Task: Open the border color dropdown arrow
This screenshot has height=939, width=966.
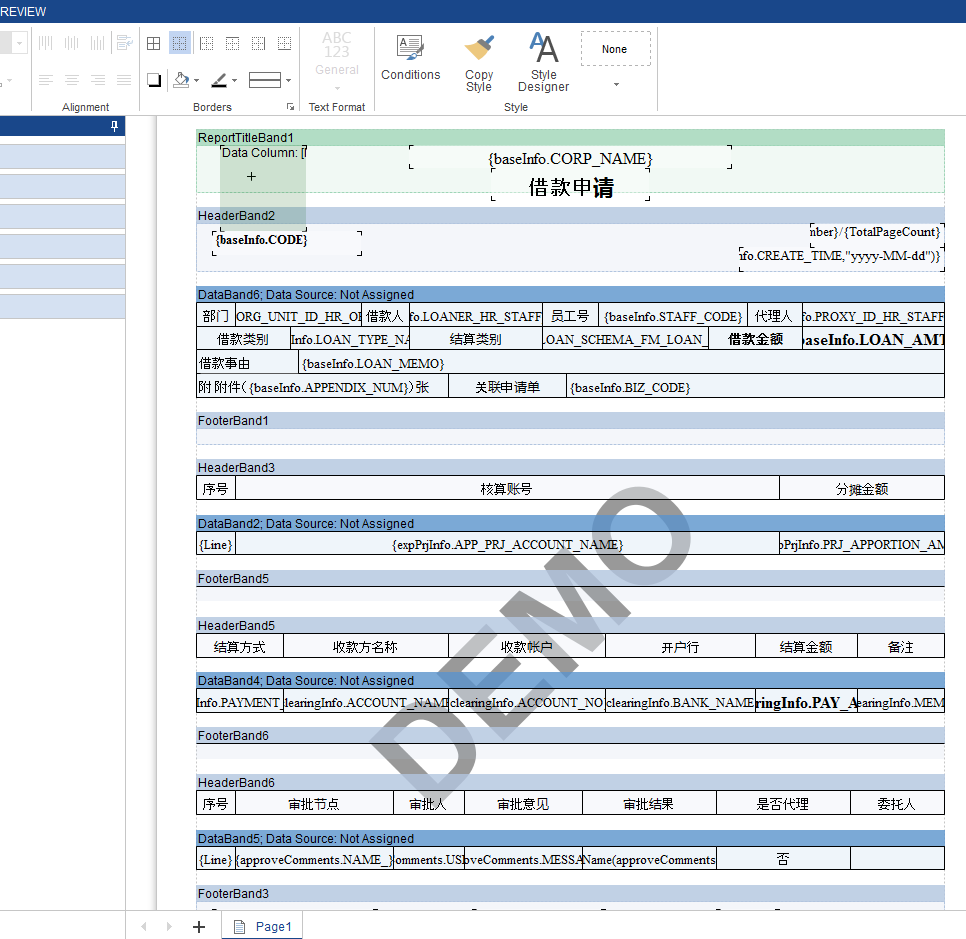Action: coord(234,81)
